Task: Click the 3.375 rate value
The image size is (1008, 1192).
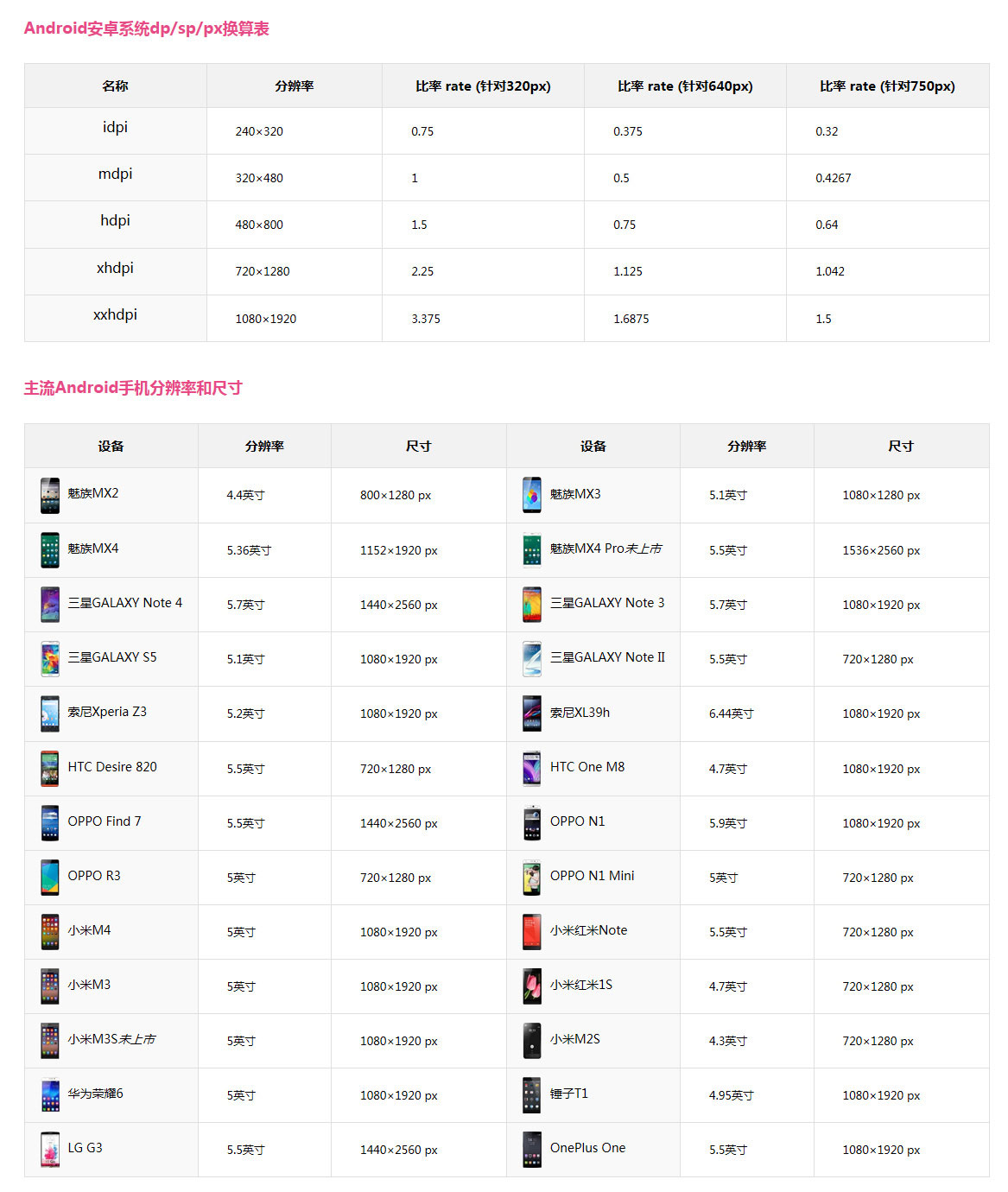Action: point(426,319)
